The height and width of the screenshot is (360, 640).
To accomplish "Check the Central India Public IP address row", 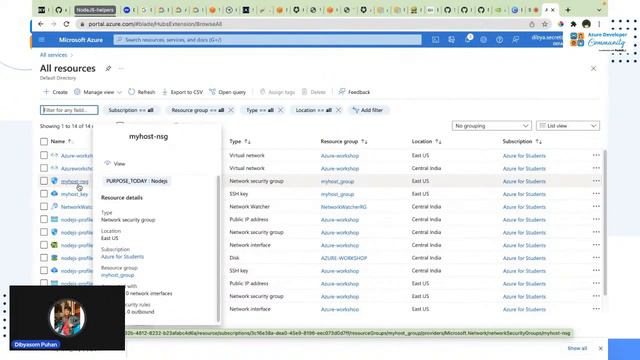I will point(44,219).
